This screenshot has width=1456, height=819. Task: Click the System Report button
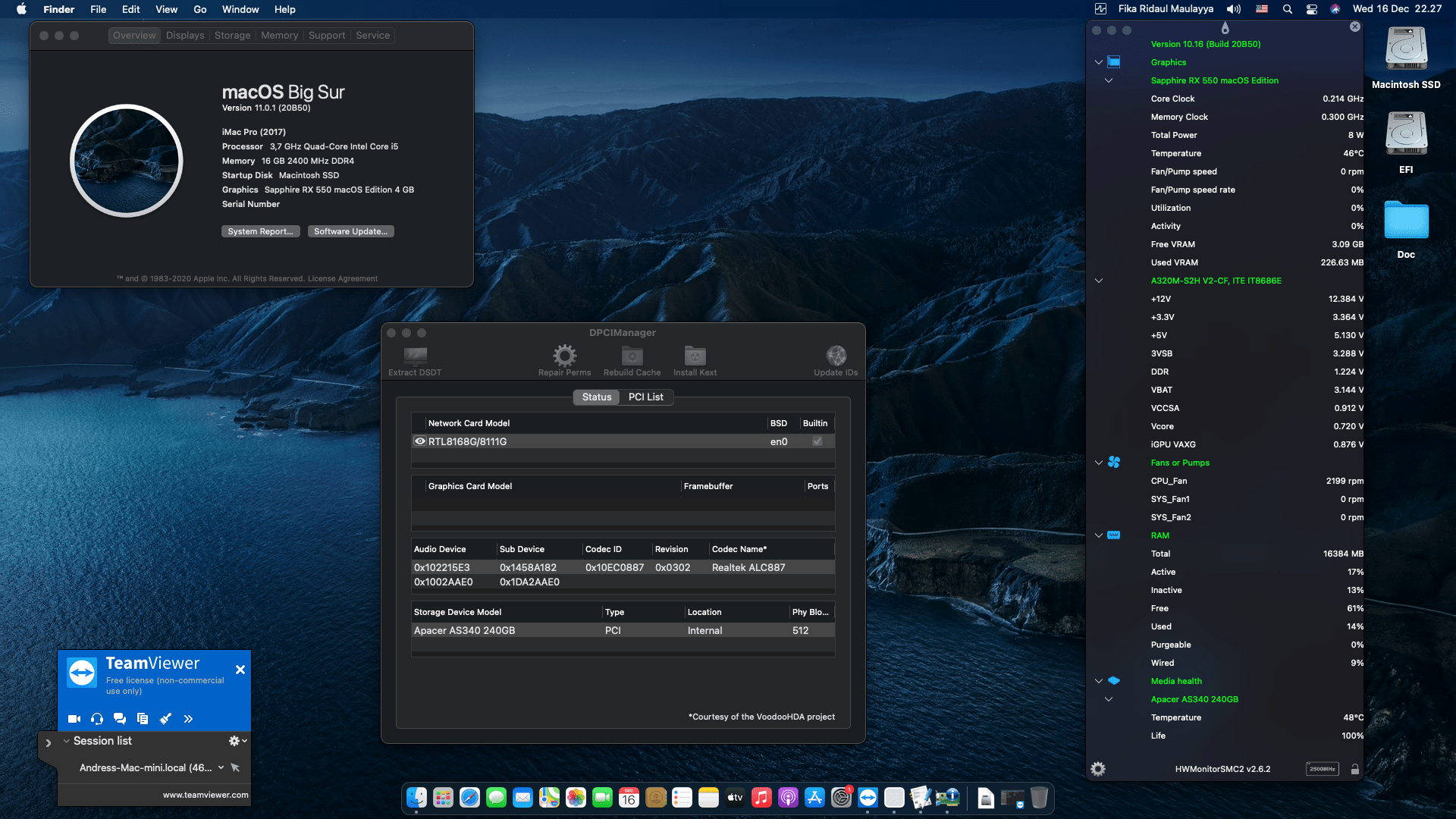tap(260, 231)
